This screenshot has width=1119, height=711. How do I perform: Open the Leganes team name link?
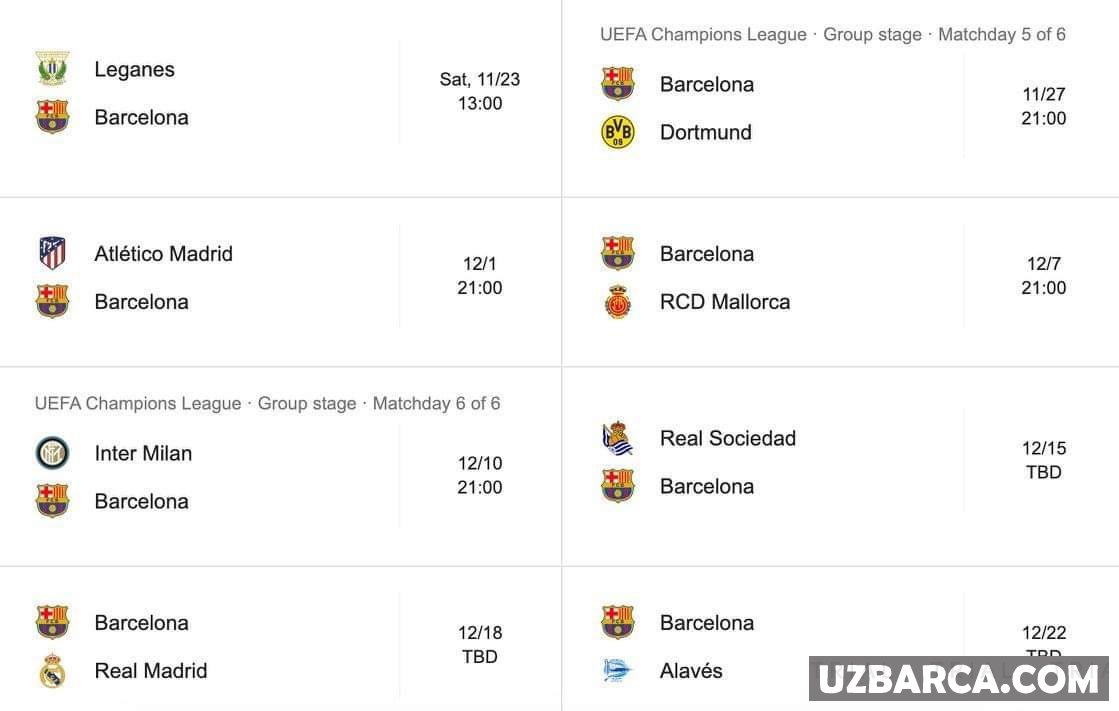(134, 69)
